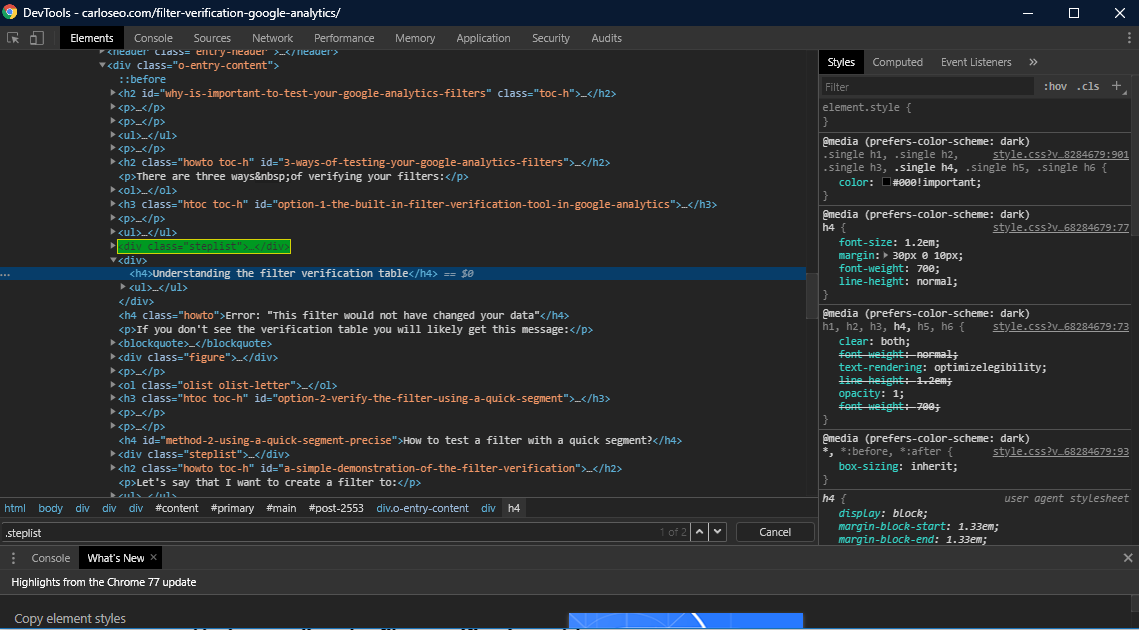1139x630 pixels.
Task: Open style.css line 73 source link
Action: [x=1061, y=327]
